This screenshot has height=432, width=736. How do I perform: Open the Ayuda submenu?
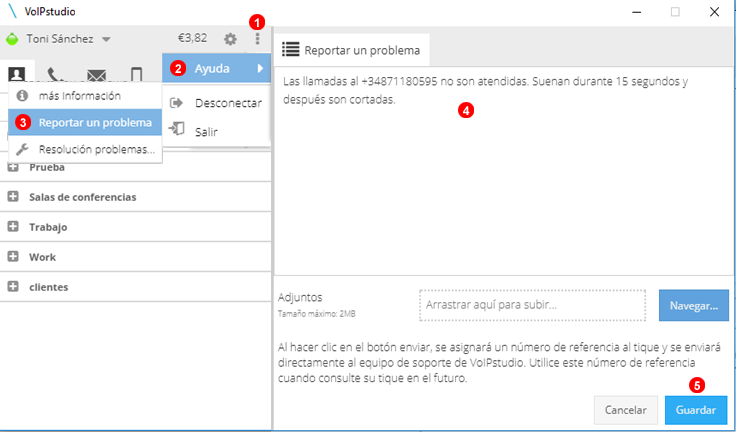[x=216, y=69]
